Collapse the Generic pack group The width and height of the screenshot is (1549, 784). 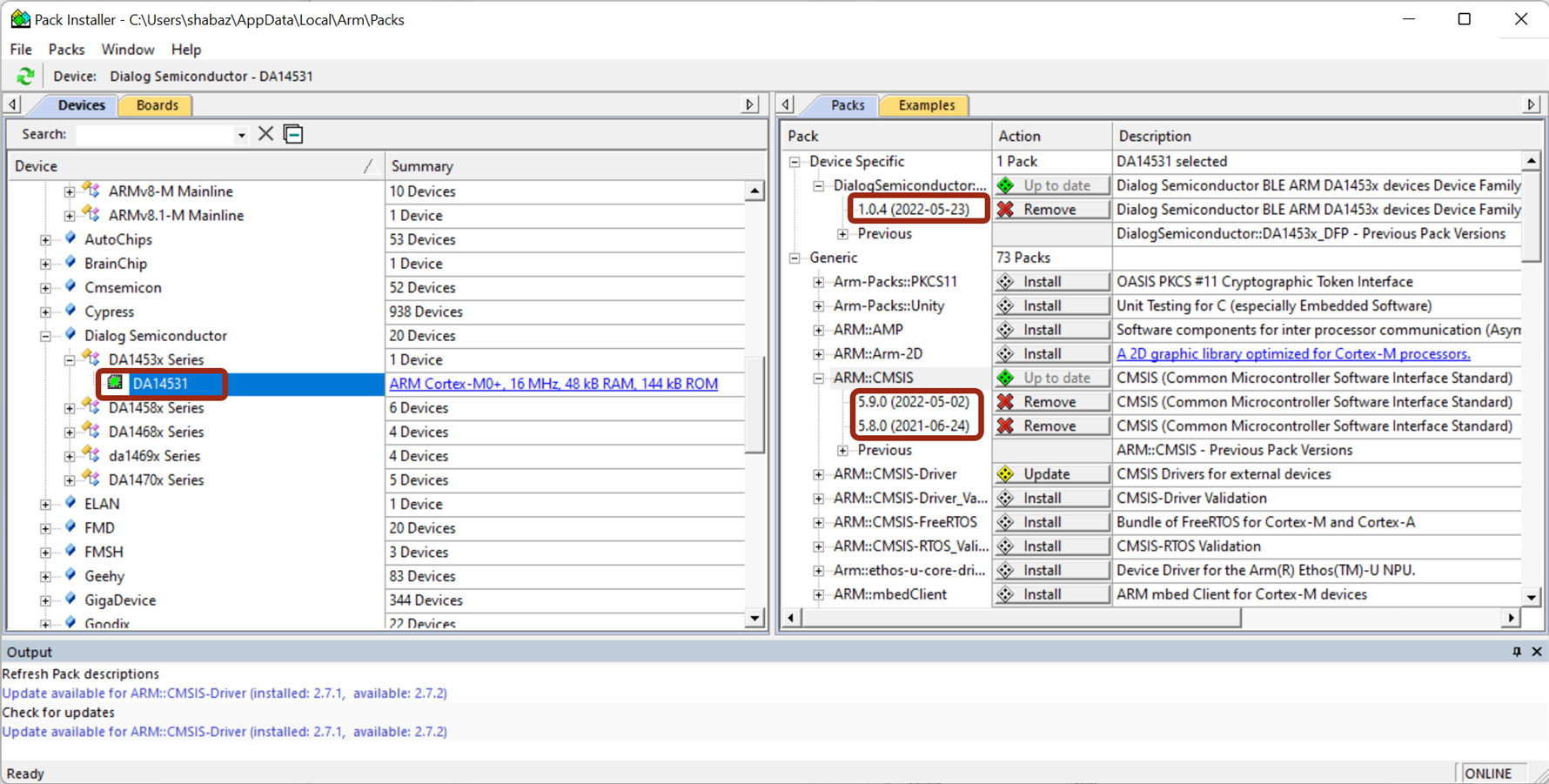tap(795, 258)
